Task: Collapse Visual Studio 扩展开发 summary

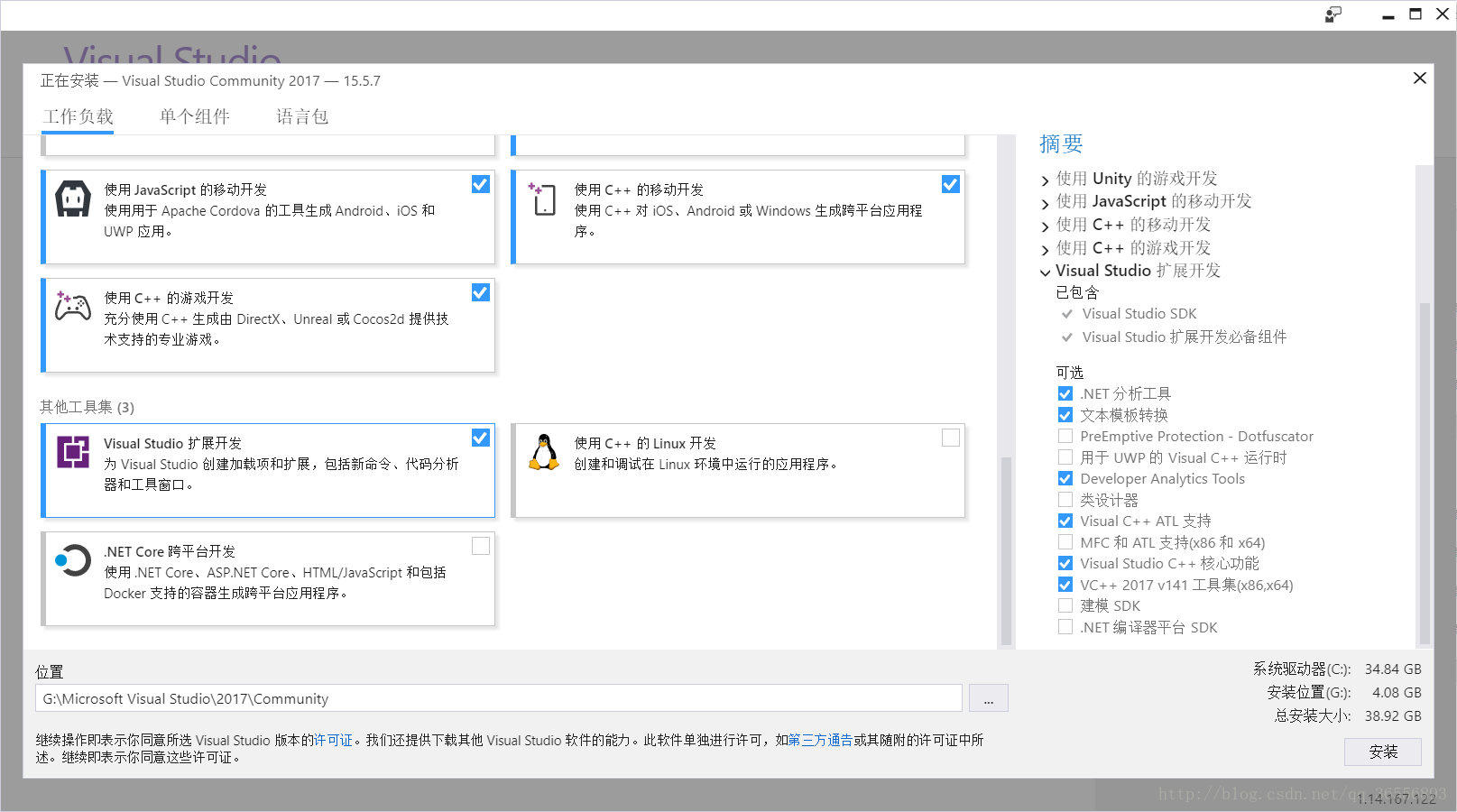Action: coord(1046,272)
